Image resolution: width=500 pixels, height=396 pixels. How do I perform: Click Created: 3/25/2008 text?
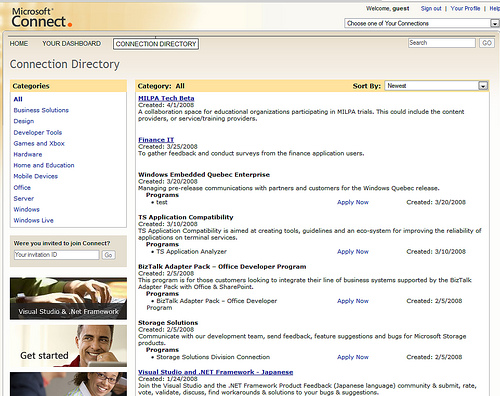(168, 147)
